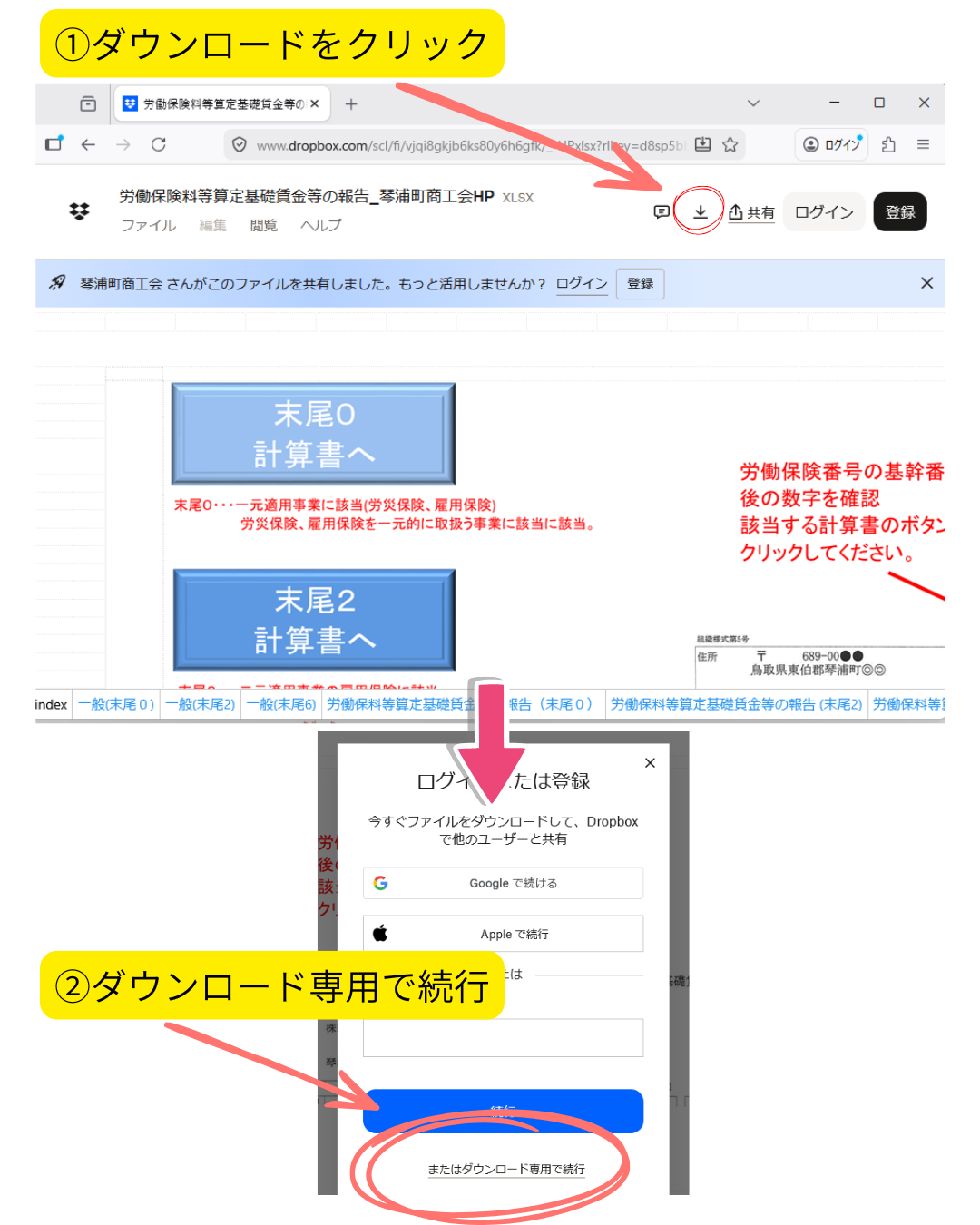This screenshot has height=1225, width=980.
Task: Click the Dropbox logo icon
Action: point(80,211)
